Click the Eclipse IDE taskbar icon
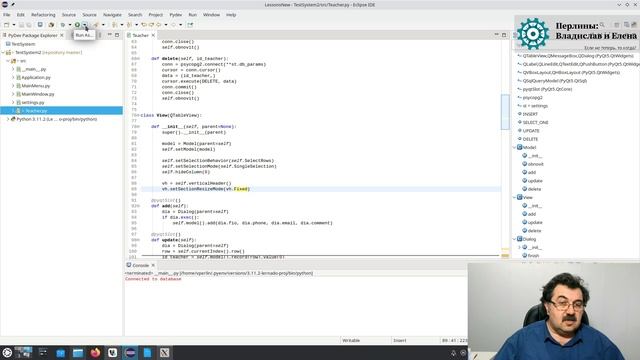Image resolution: width=640 pixels, height=360 pixels. (x=131, y=353)
